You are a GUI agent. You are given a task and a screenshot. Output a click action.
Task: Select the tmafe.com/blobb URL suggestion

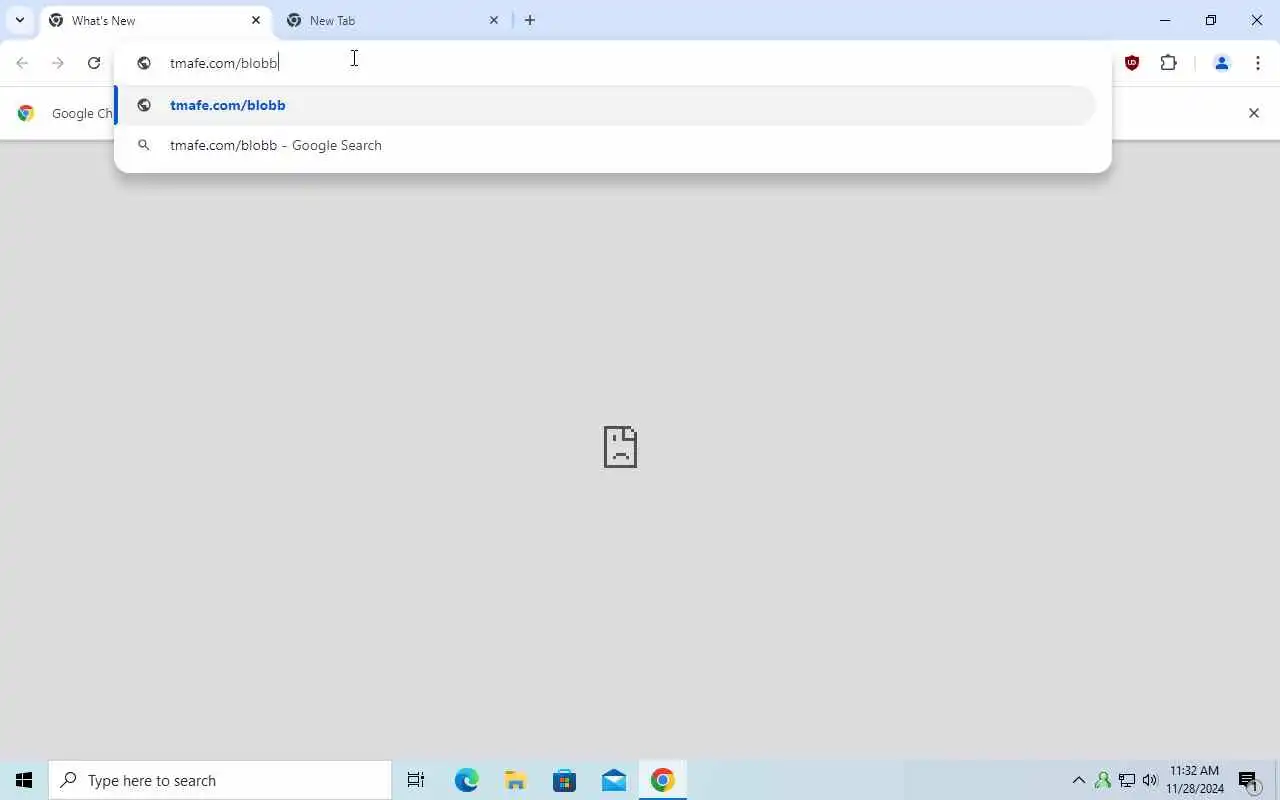(606, 105)
